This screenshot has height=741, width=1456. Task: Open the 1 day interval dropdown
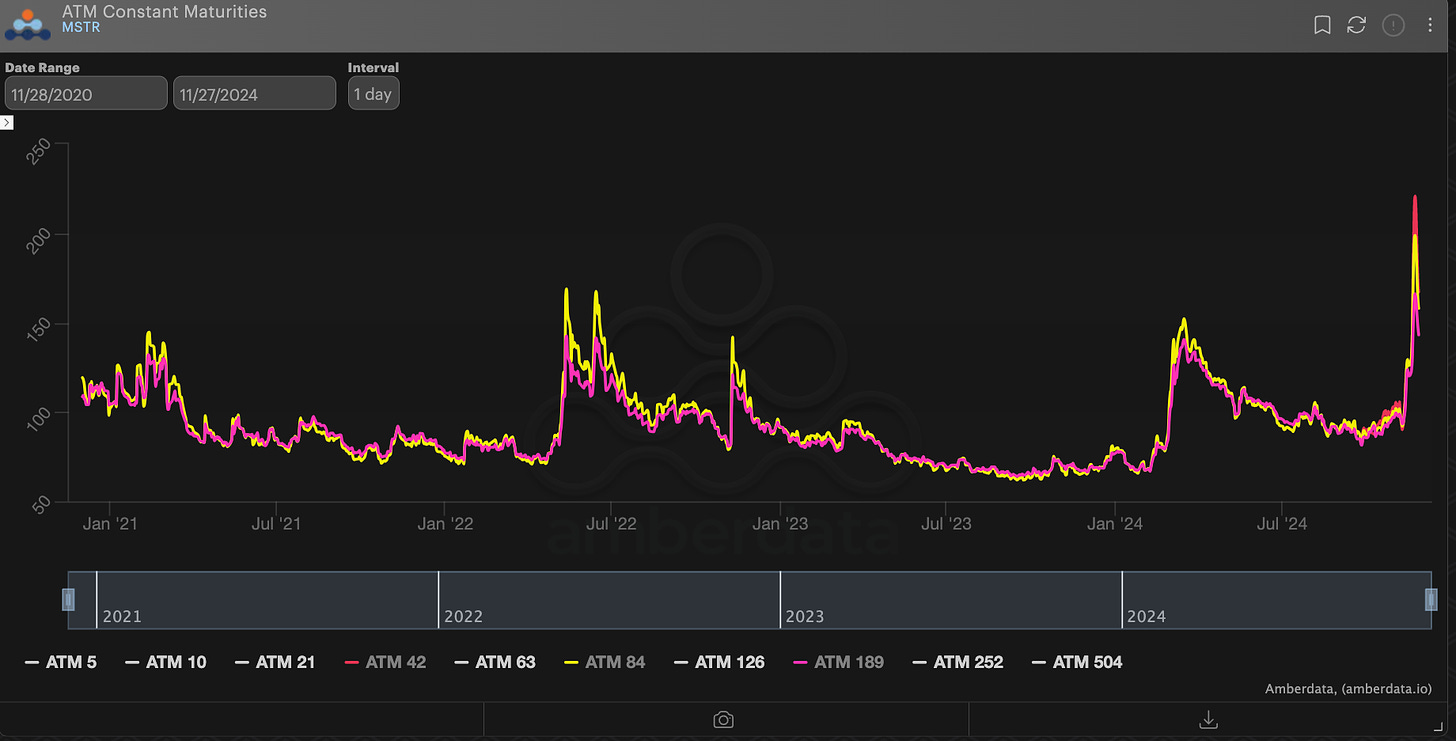[373, 94]
